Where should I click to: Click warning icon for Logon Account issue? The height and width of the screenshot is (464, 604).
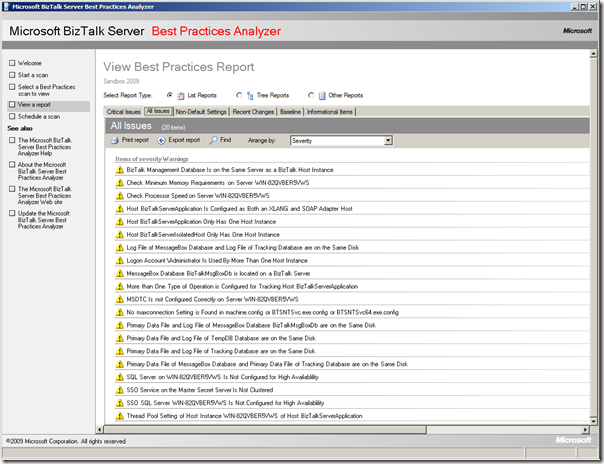point(120,259)
